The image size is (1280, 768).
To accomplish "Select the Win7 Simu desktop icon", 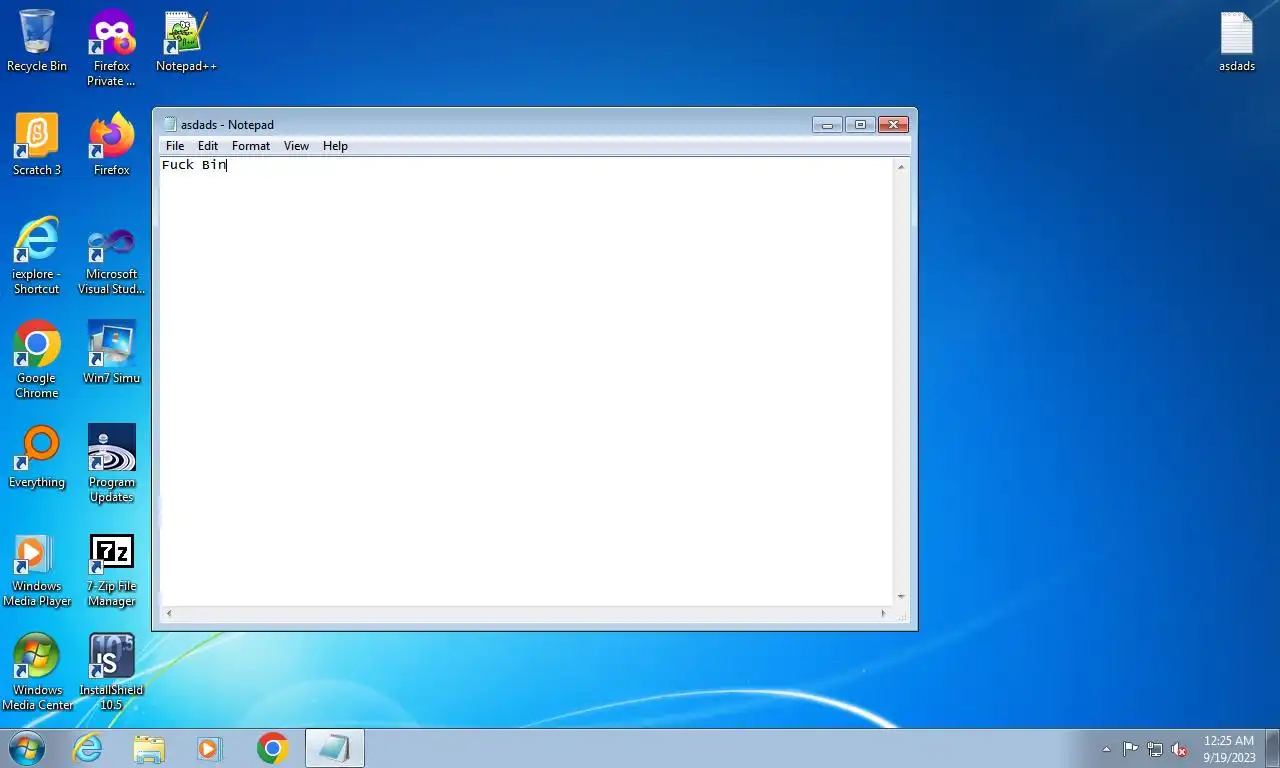I will coord(111,353).
